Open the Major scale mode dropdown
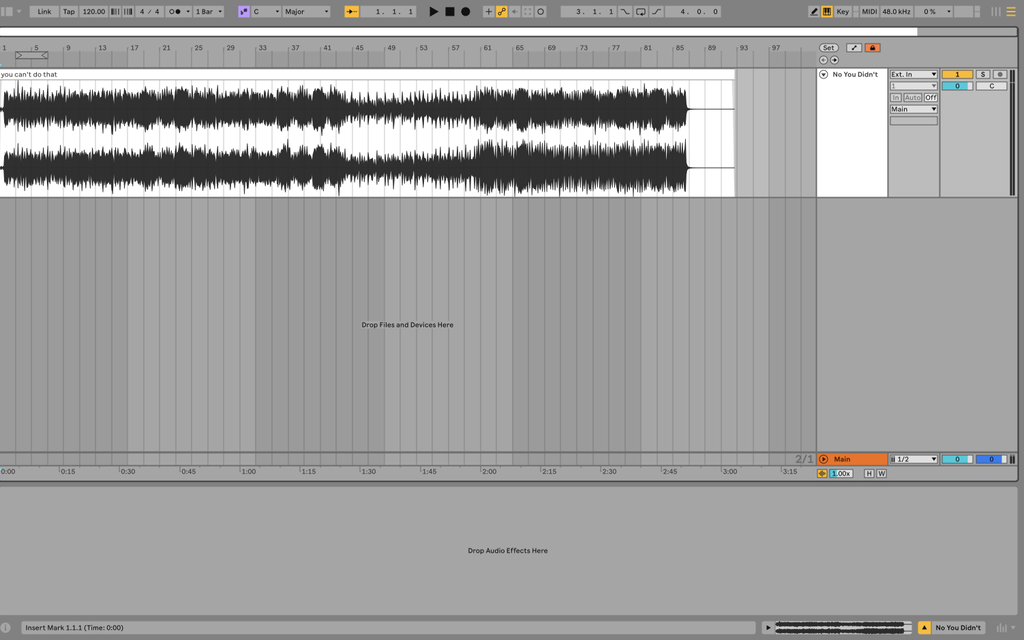The width and height of the screenshot is (1024, 640). pyautogui.click(x=307, y=11)
